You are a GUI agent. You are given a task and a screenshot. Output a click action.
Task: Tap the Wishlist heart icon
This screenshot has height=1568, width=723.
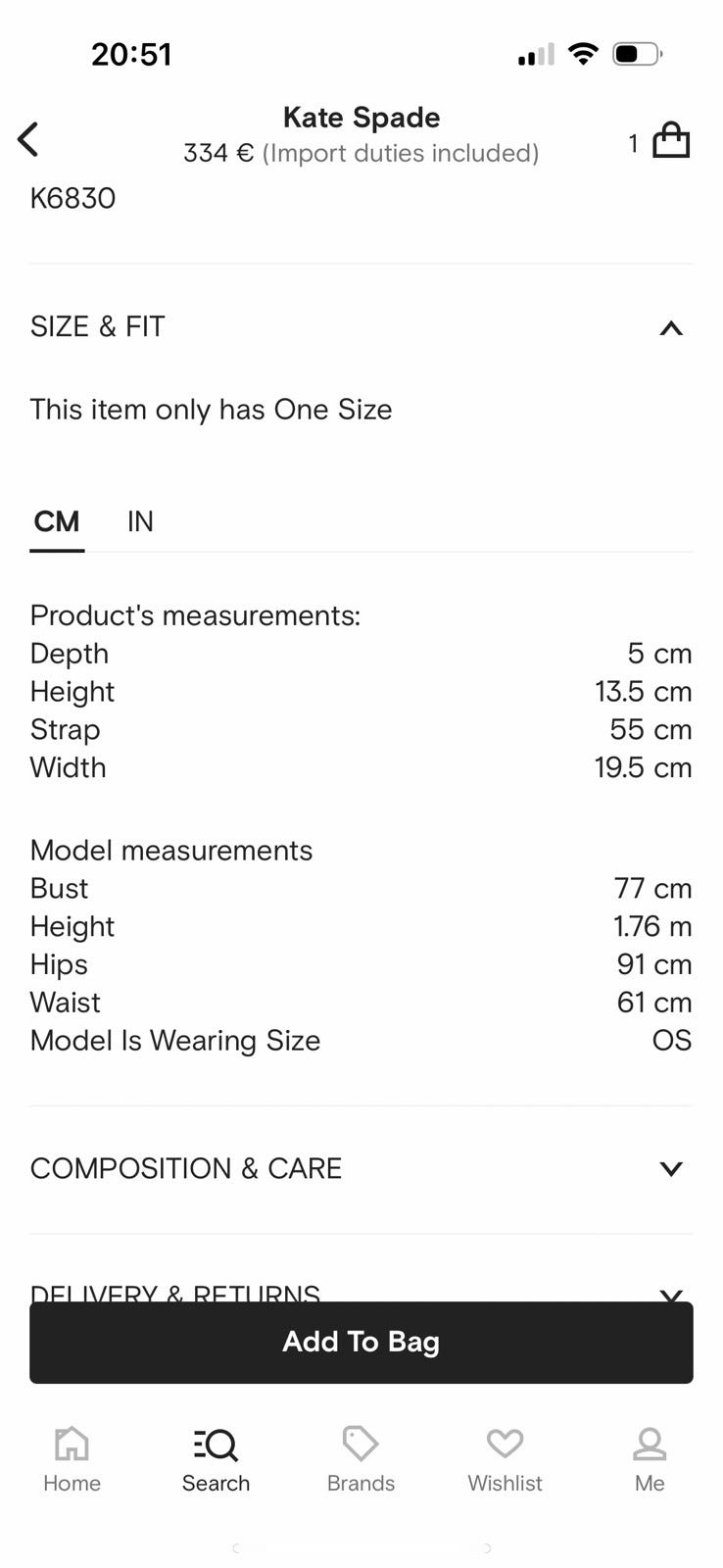[505, 1444]
